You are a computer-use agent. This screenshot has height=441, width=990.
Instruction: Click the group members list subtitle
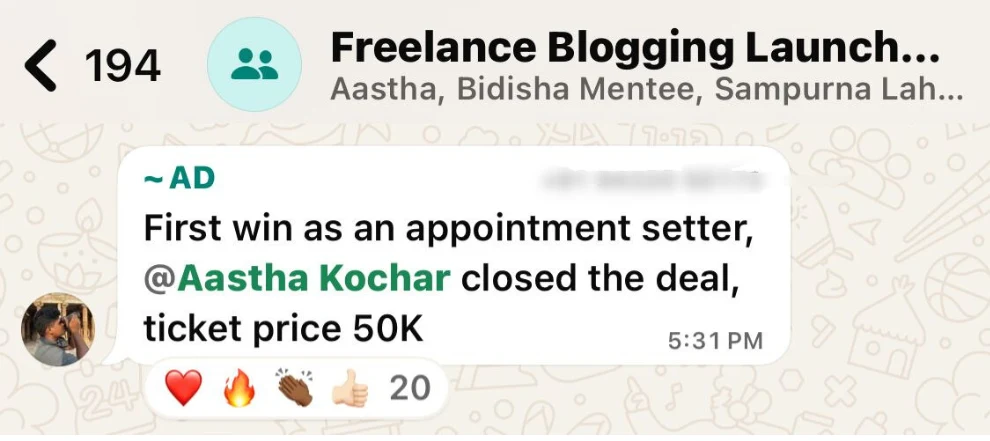[x=646, y=90]
